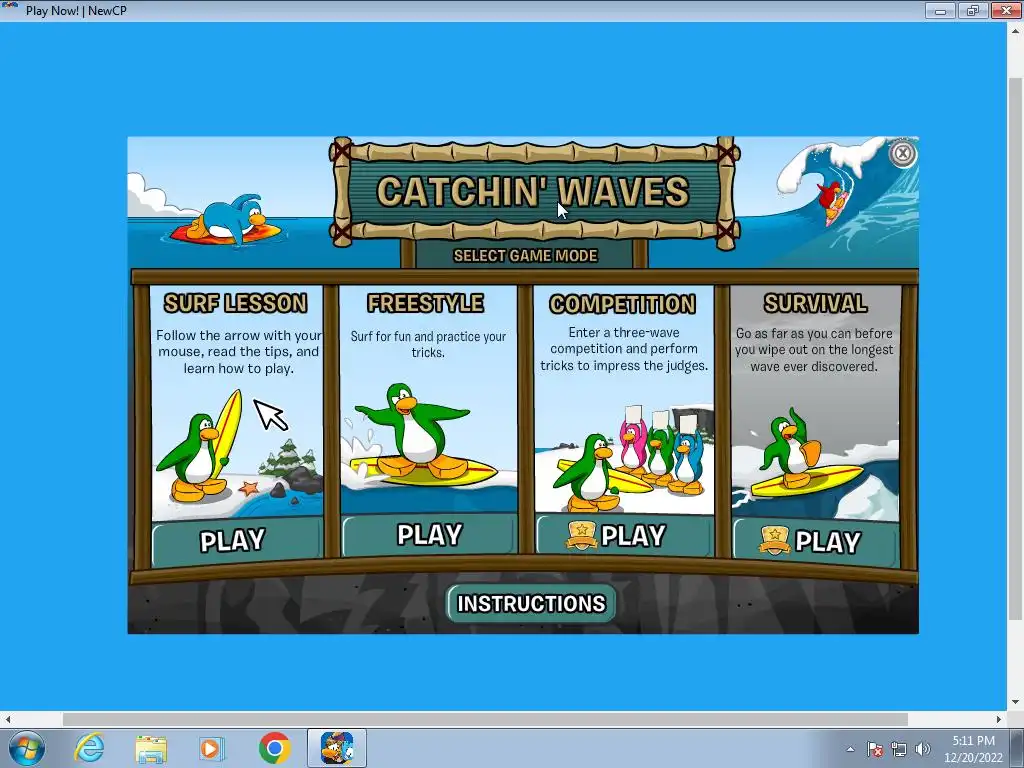The image size is (1024, 768).
Task: Click the Surf Lesson heading
Action: (x=235, y=303)
